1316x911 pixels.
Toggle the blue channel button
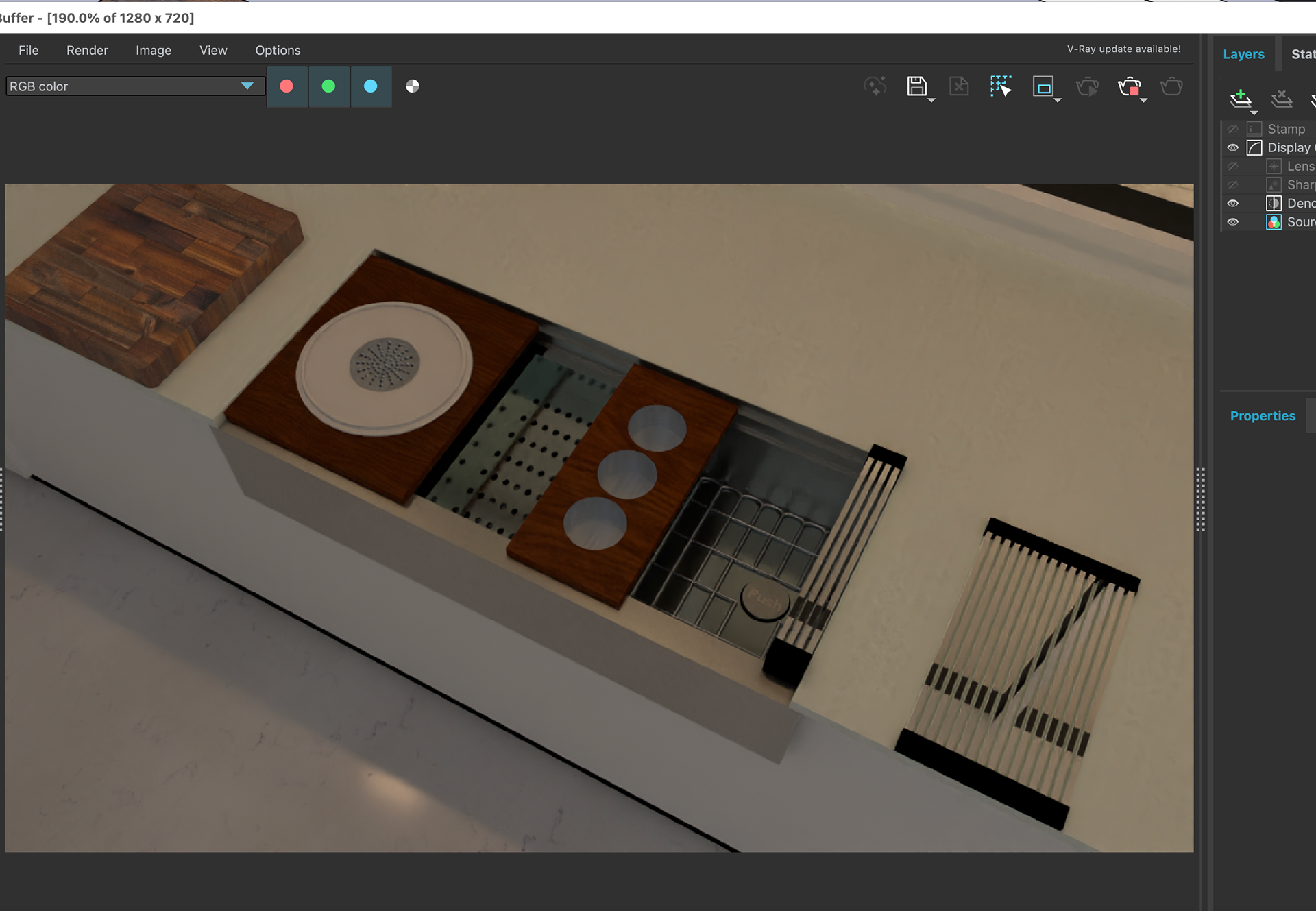click(x=371, y=86)
